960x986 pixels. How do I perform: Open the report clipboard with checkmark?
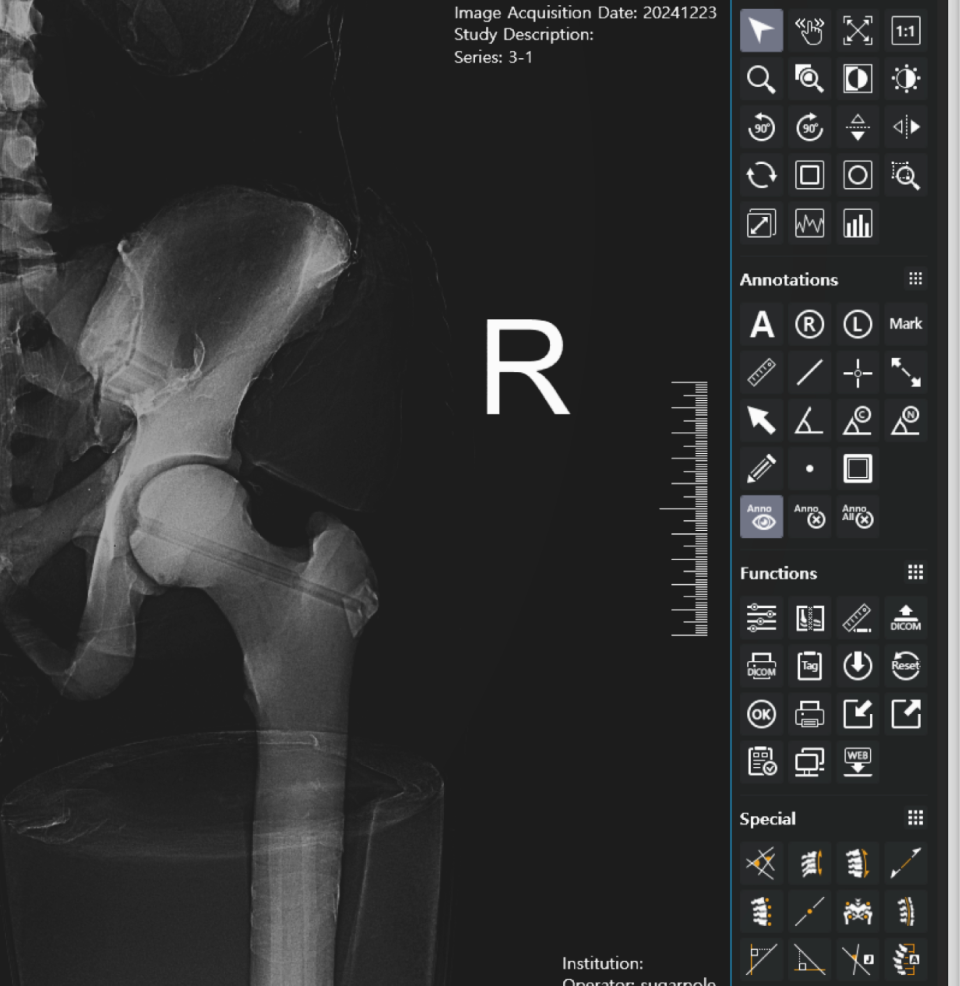761,762
